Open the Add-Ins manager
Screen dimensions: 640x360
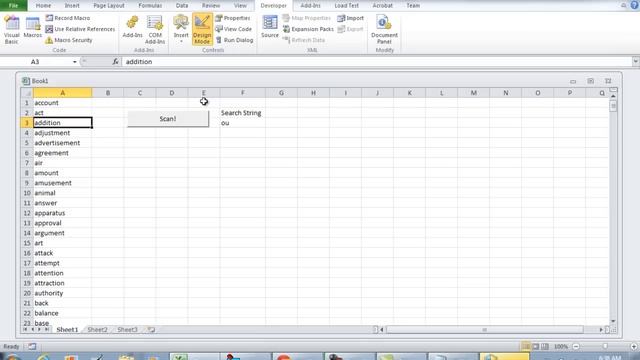pyautogui.click(x=132, y=28)
